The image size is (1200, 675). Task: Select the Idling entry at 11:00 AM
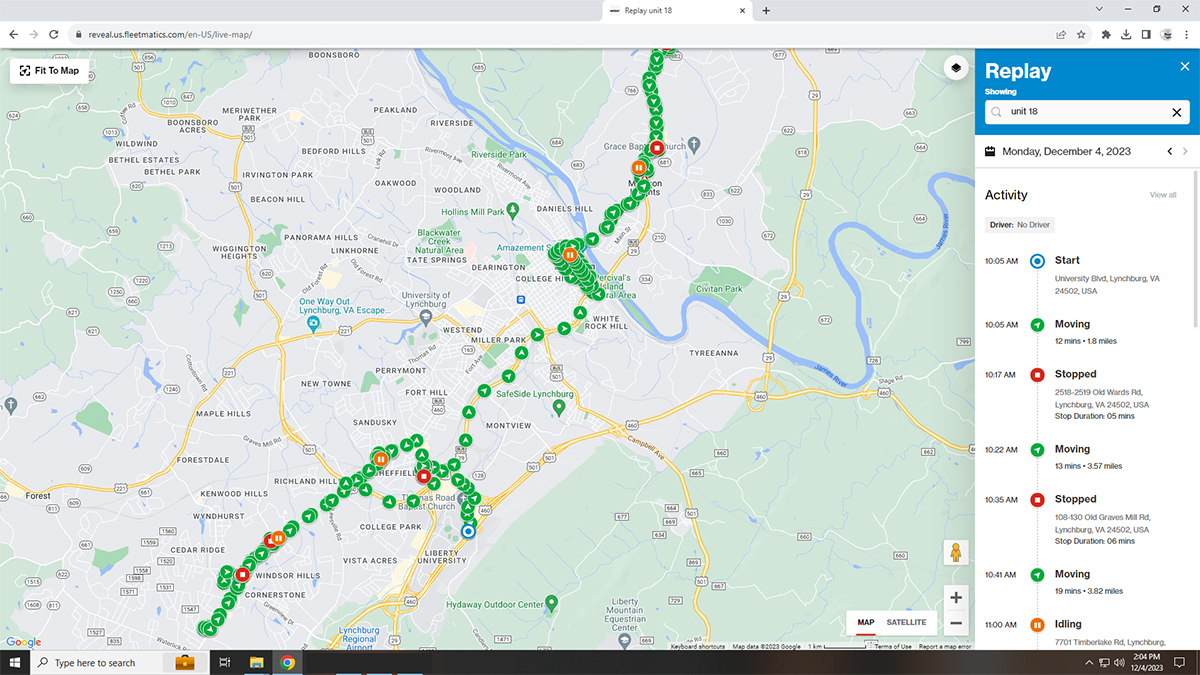click(1067, 624)
